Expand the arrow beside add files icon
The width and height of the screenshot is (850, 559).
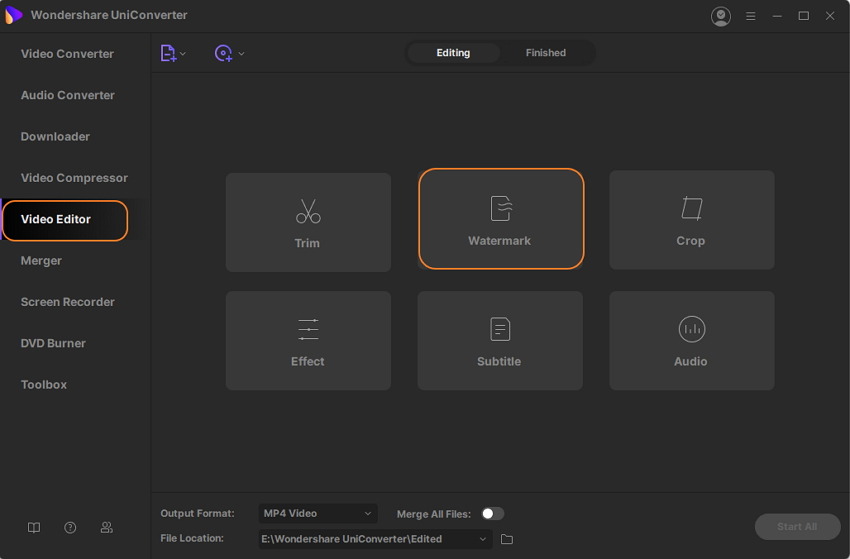pyautogui.click(x=183, y=54)
